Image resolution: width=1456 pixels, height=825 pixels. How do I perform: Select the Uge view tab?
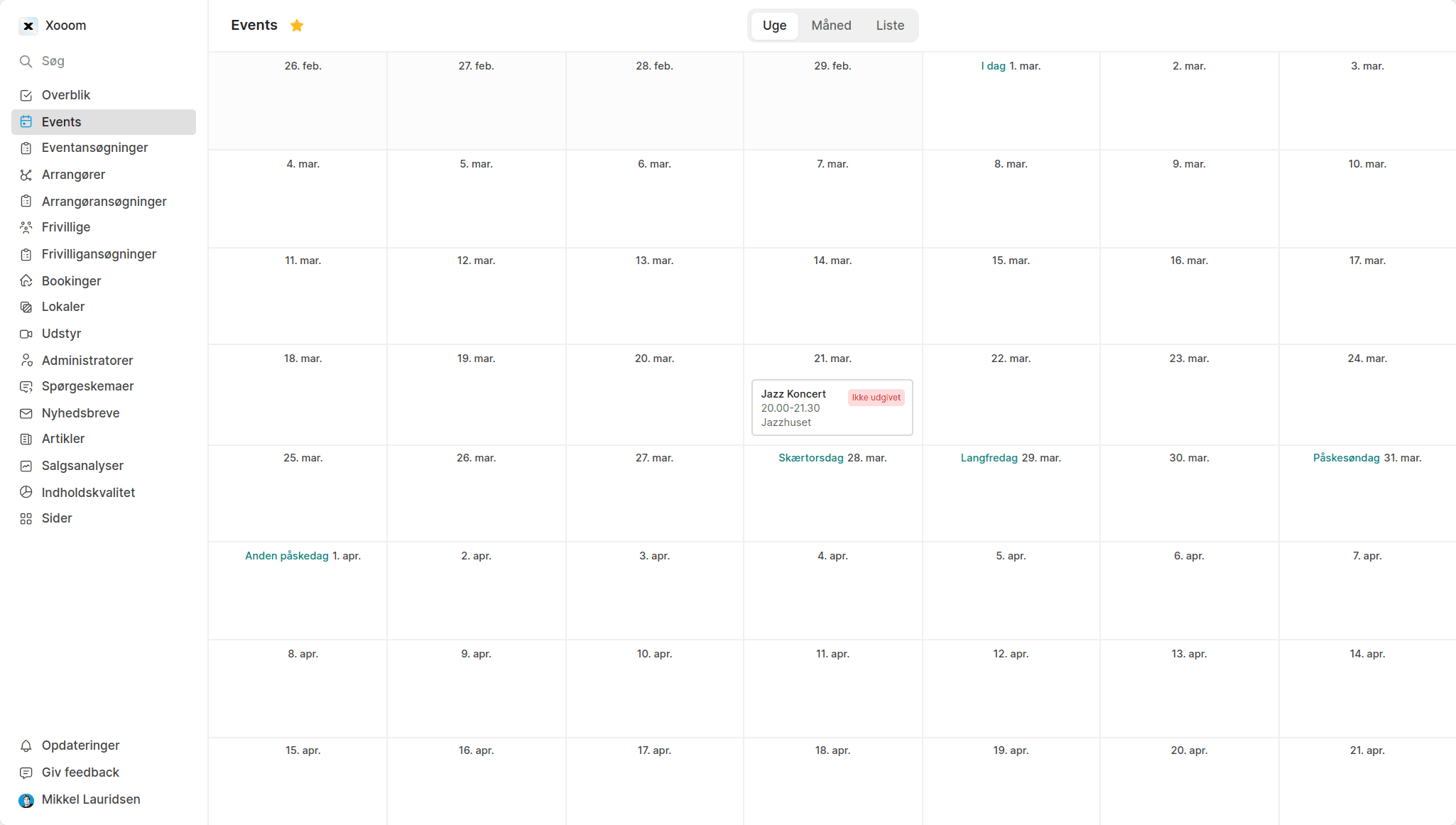coord(774,26)
